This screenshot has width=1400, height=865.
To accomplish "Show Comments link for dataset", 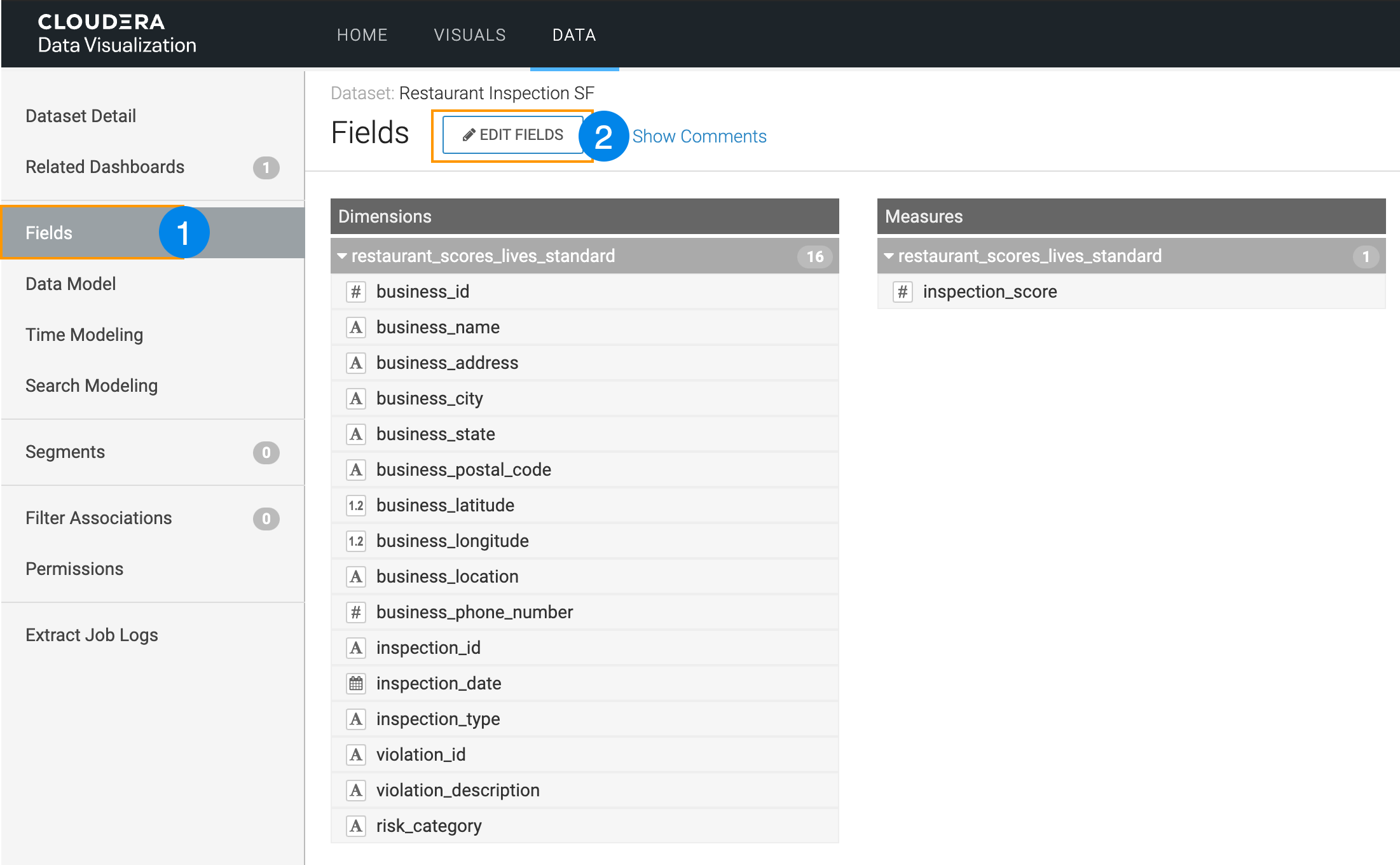I will click(x=700, y=135).
